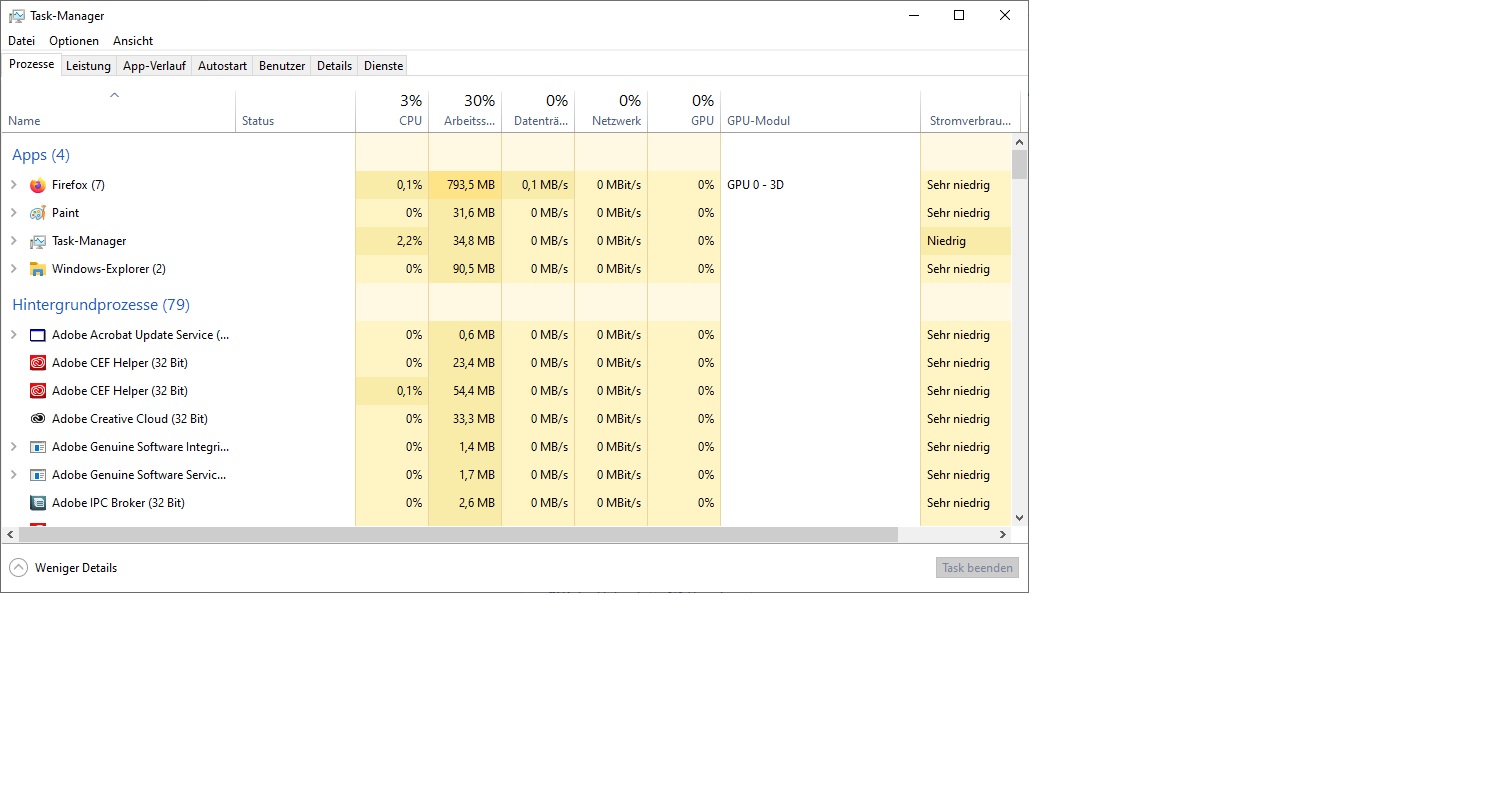Click the Weniger Details circle arrow icon

point(18,568)
